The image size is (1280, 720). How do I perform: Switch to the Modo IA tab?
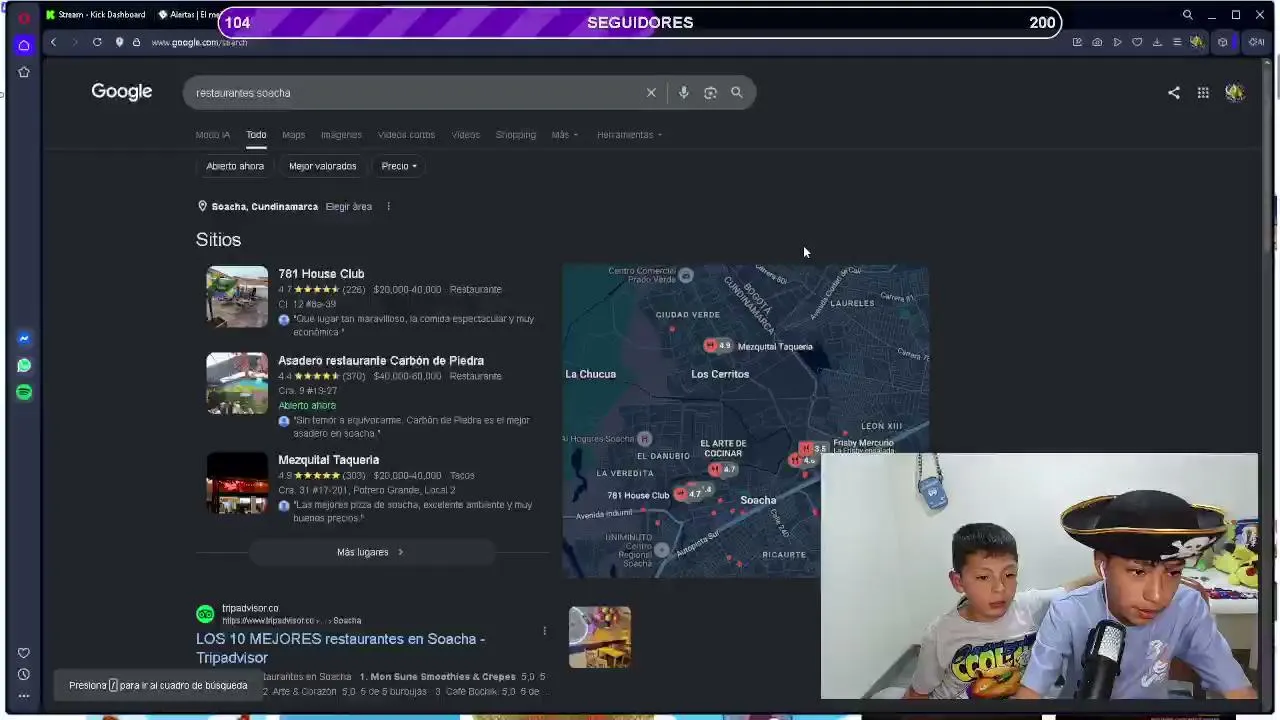pos(213,135)
